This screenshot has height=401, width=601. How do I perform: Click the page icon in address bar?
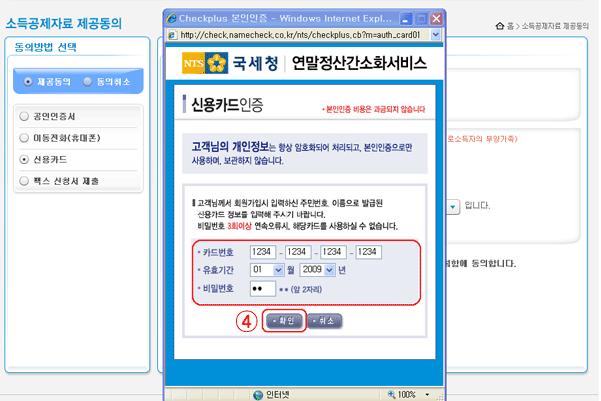coord(172,35)
